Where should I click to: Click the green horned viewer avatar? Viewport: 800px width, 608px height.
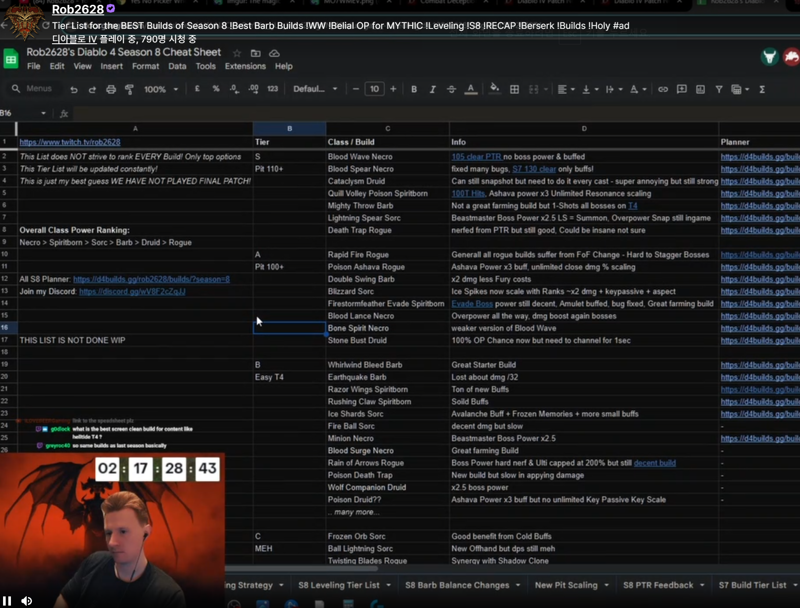coord(769,57)
